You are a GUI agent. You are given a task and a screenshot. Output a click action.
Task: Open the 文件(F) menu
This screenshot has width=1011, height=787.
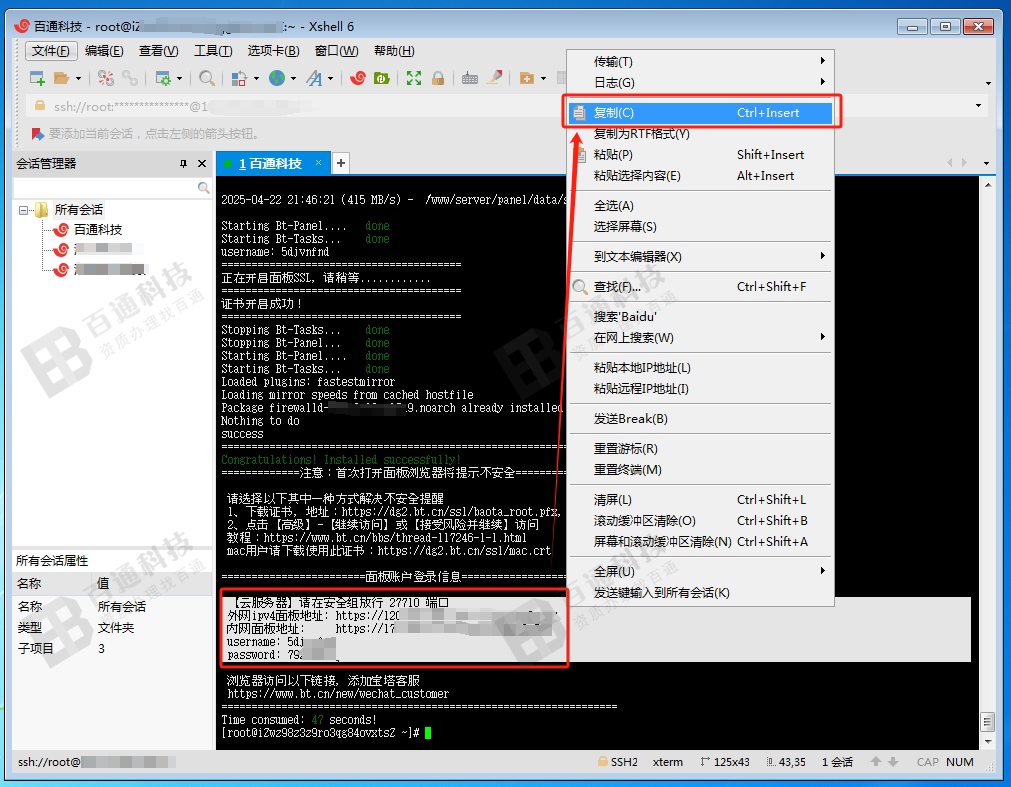click(51, 51)
